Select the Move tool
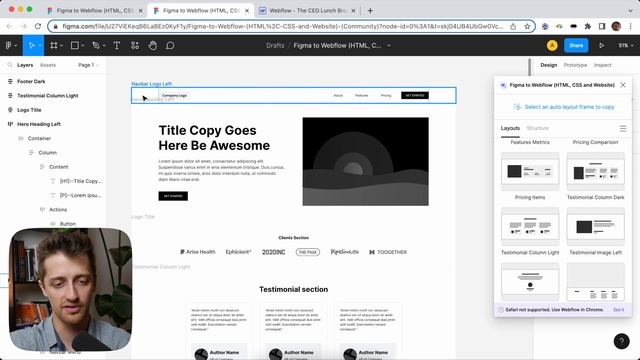The image size is (640, 360). [x=31, y=46]
